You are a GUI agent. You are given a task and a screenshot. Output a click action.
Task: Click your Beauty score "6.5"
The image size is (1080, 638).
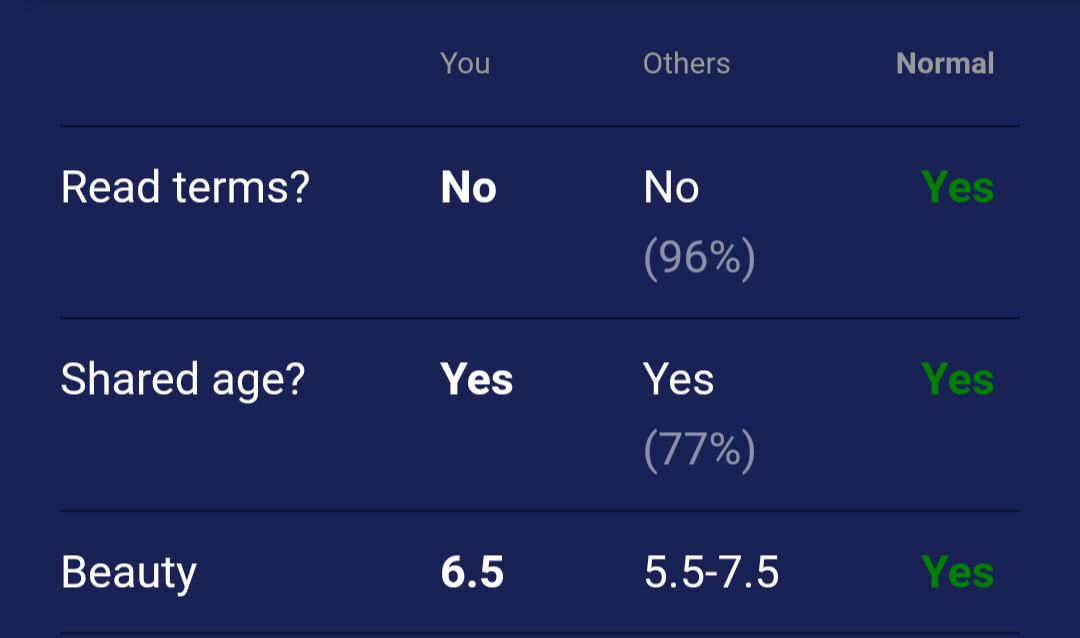pyautogui.click(x=472, y=573)
